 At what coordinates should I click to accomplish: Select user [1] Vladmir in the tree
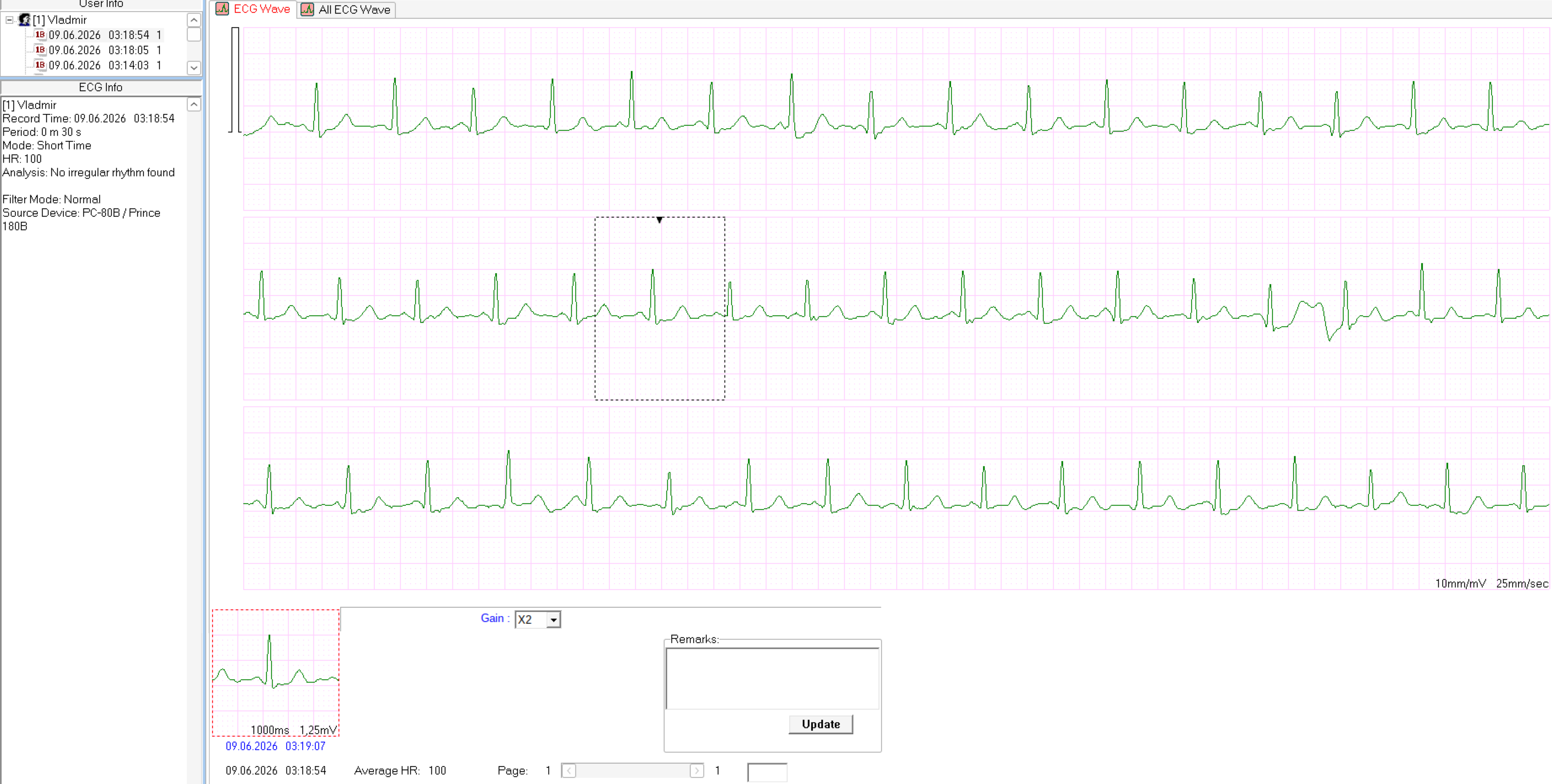tap(60, 20)
